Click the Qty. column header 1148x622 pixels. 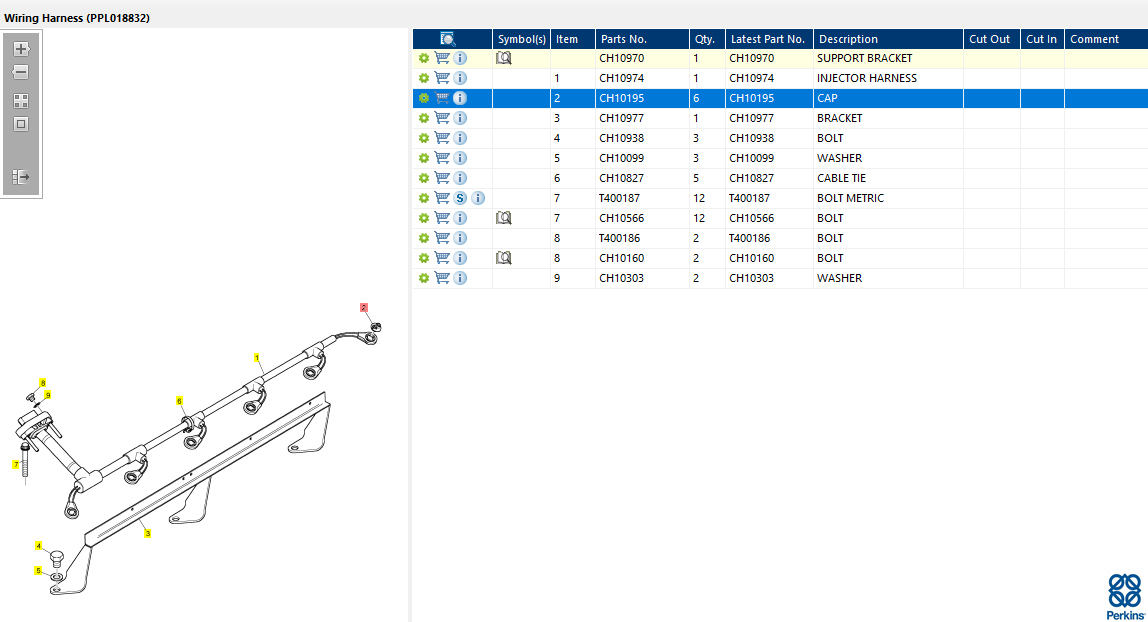coord(705,39)
